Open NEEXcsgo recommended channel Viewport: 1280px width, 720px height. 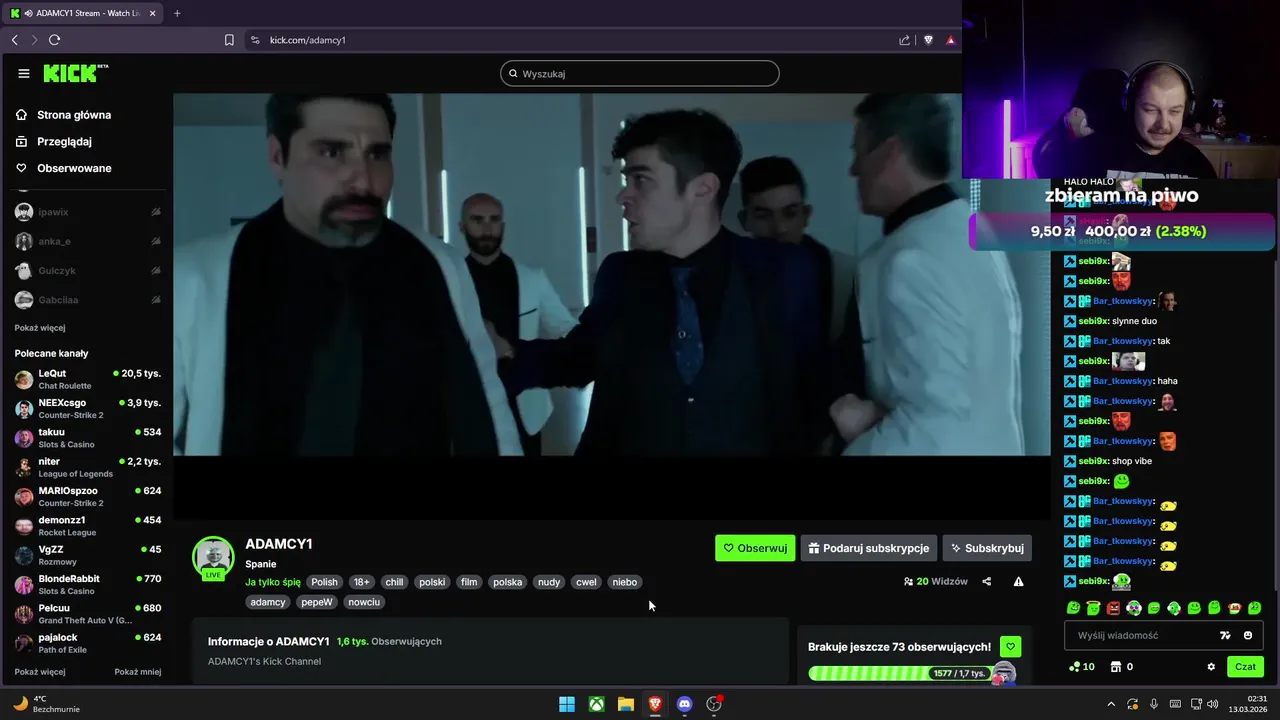88,408
